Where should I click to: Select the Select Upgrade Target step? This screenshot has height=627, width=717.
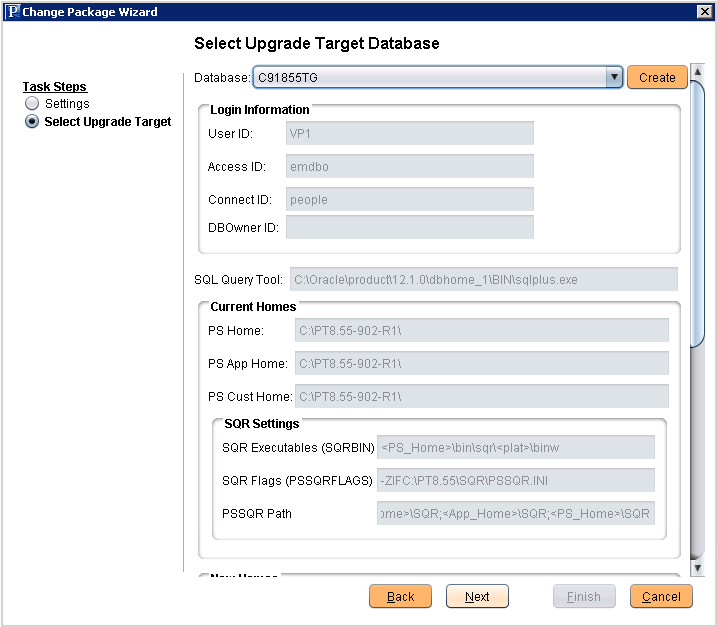click(33, 122)
